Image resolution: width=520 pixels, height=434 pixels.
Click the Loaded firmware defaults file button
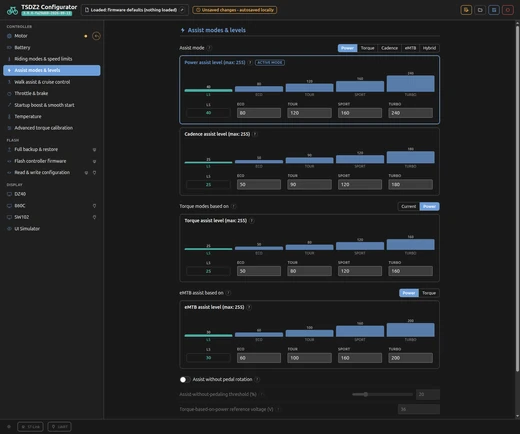click(135, 10)
